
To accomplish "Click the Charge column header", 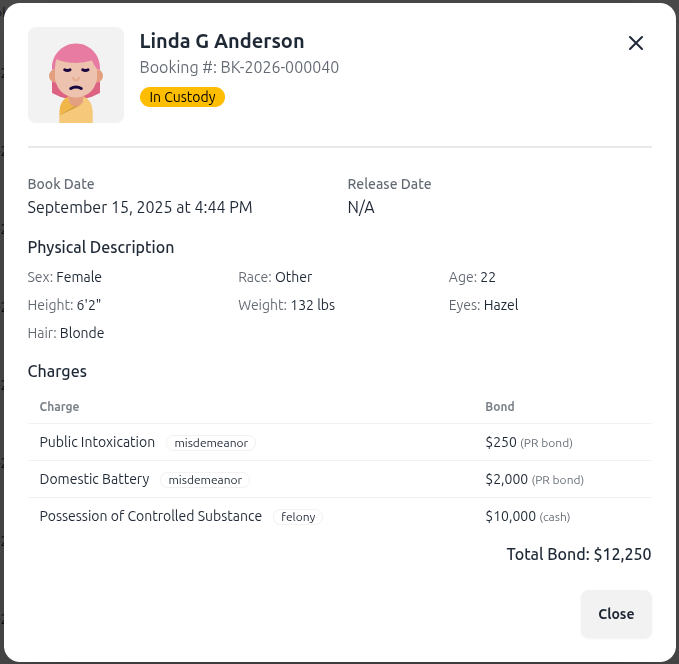I will pos(59,407).
